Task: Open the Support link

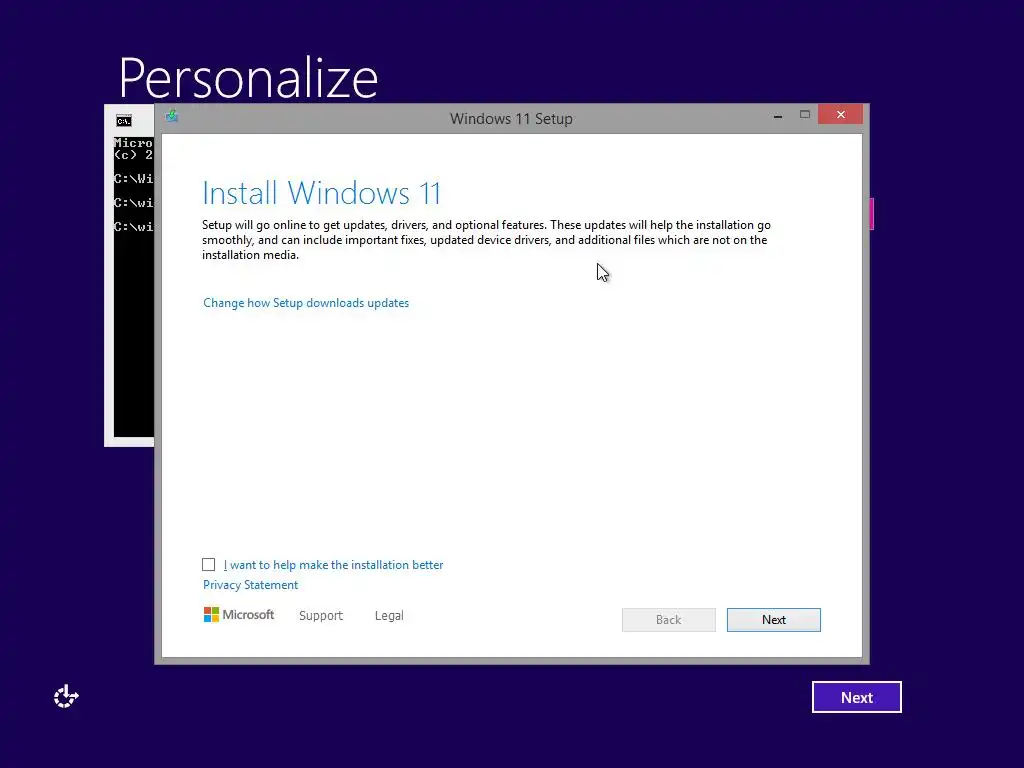Action: 321,615
